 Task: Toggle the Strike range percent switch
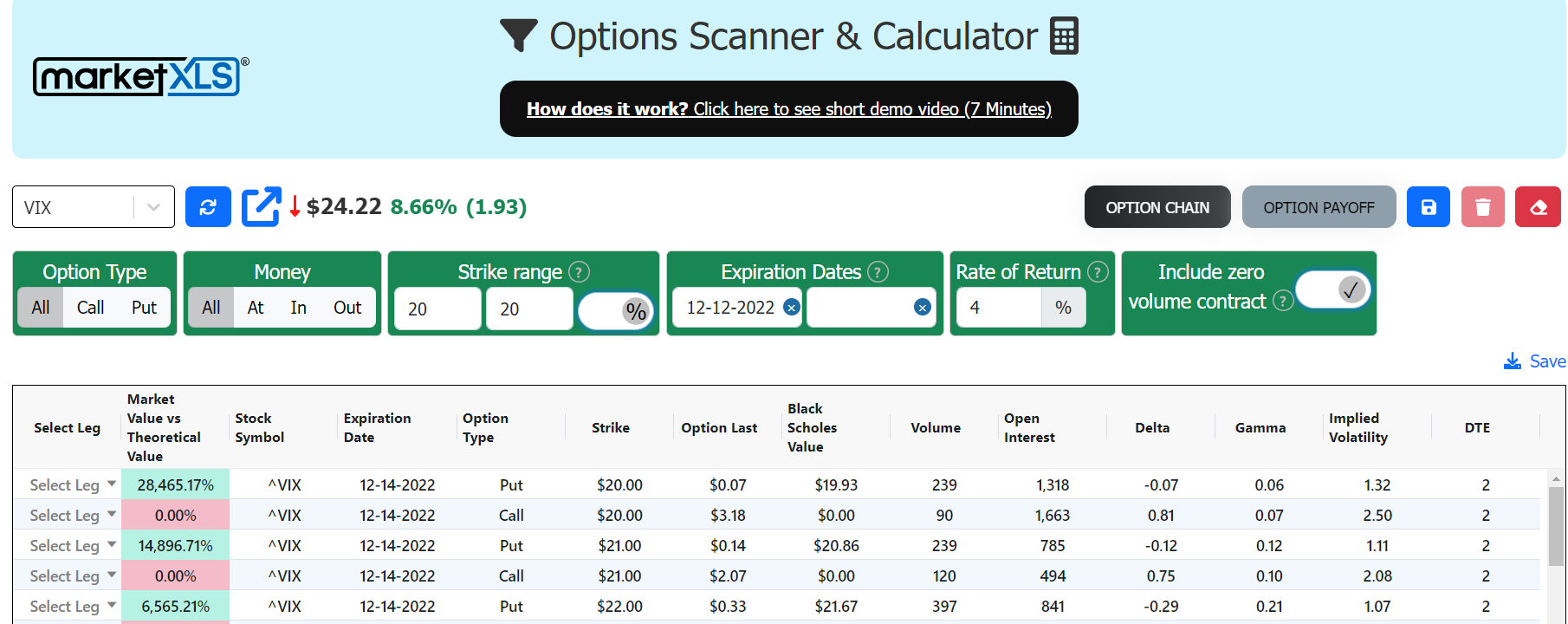point(615,310)
